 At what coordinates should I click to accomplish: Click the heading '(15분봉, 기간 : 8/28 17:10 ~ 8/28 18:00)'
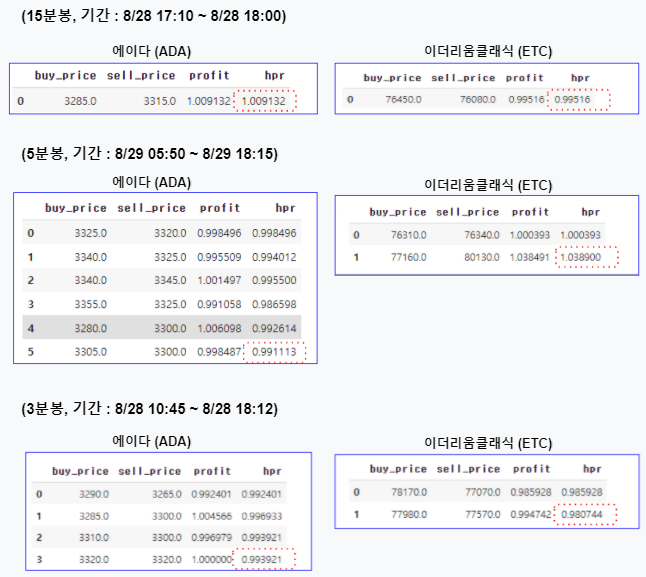coord(154,16)
